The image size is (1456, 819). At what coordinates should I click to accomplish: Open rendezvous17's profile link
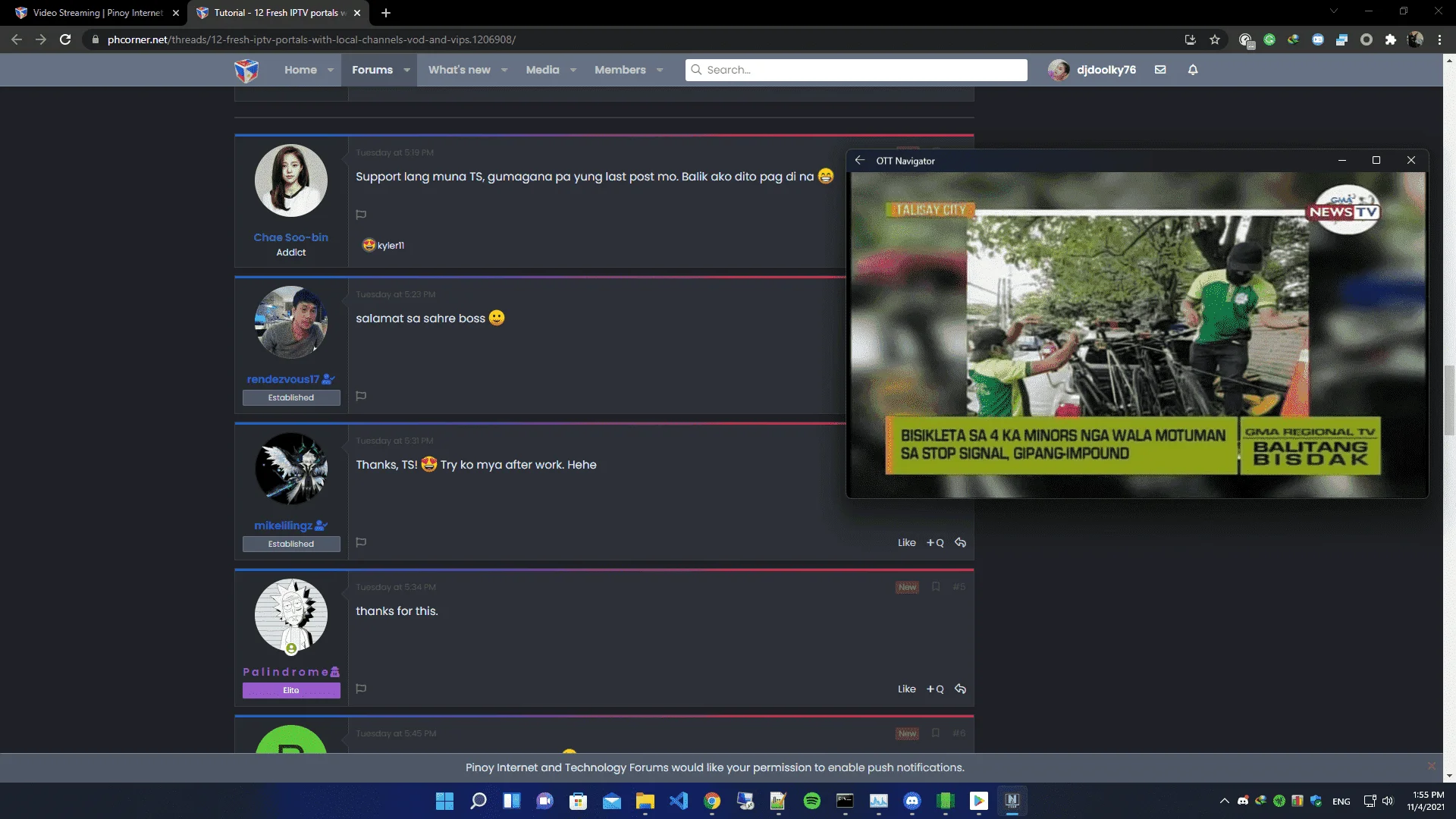(x=283, y=379)
